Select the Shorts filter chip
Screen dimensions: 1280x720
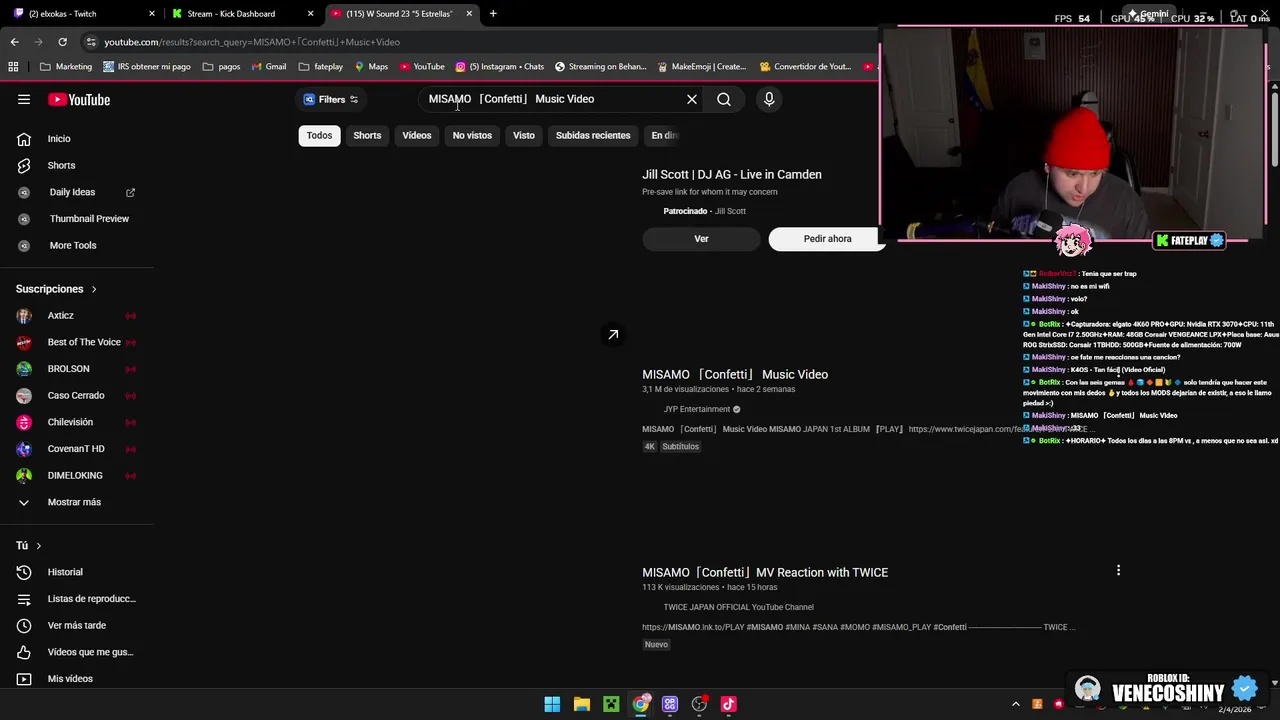click(367, 135)
